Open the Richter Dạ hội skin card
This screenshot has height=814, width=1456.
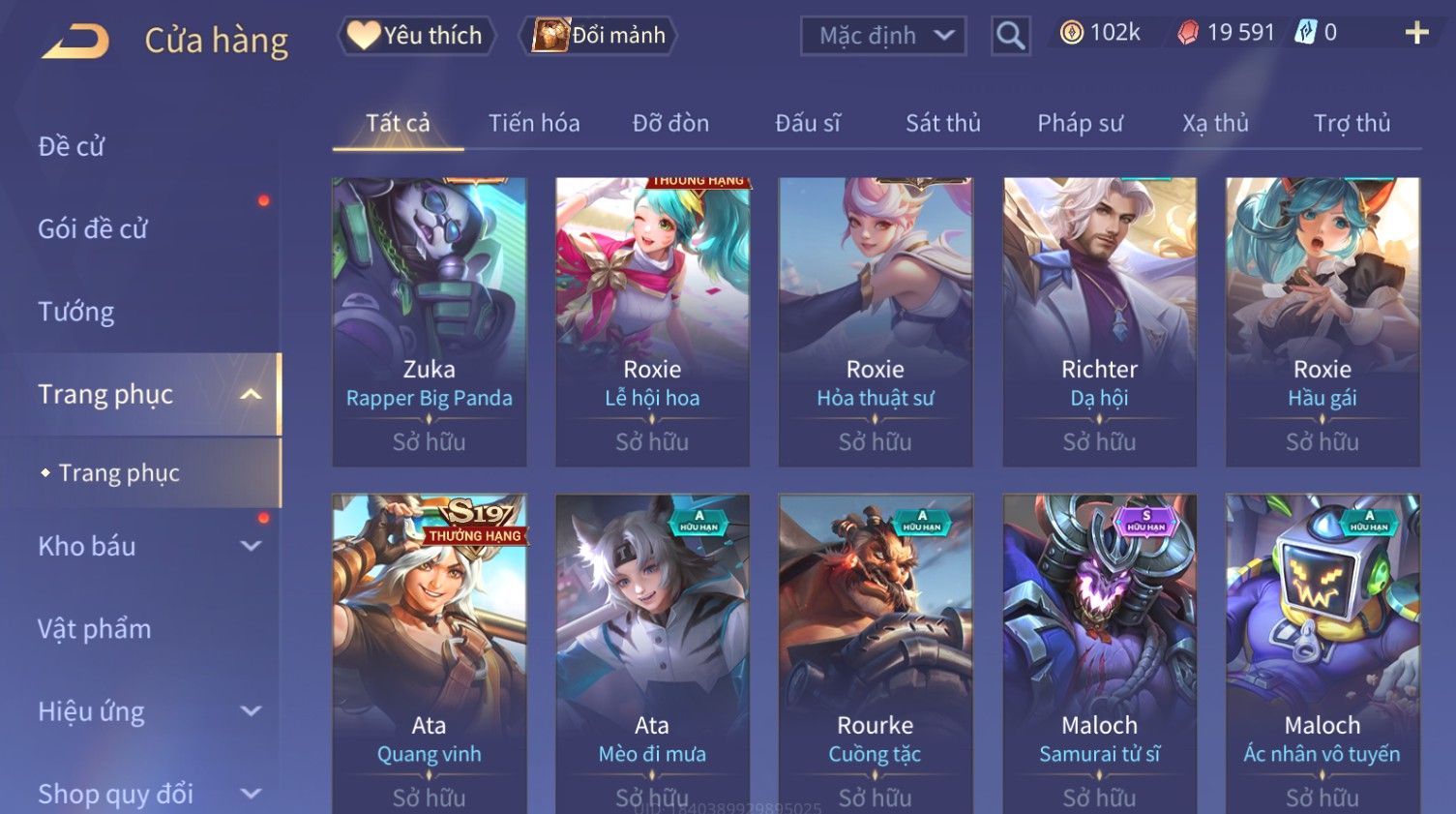click(x=1099, y=321)
